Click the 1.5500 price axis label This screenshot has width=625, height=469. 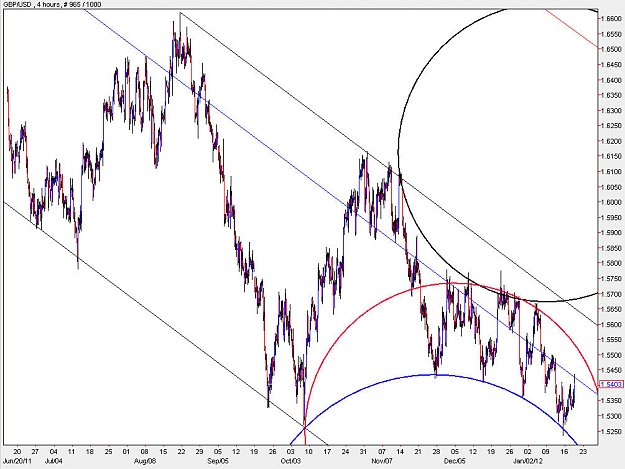point(612,355)
